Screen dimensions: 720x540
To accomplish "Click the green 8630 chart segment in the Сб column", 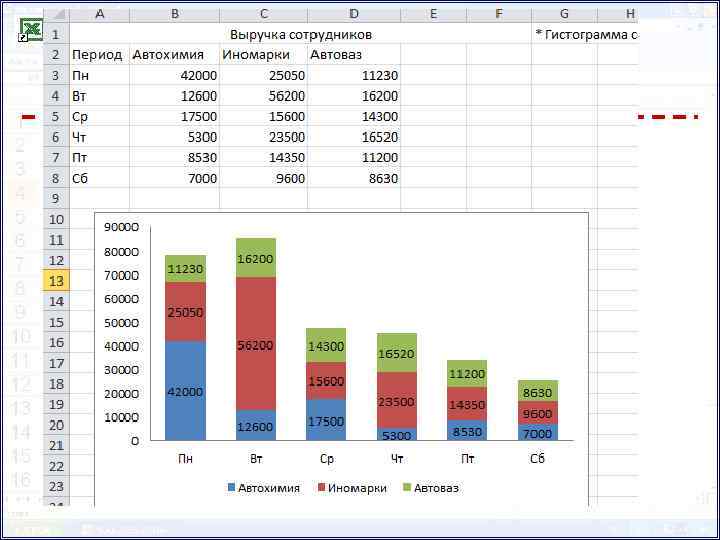I will [538, 391].
